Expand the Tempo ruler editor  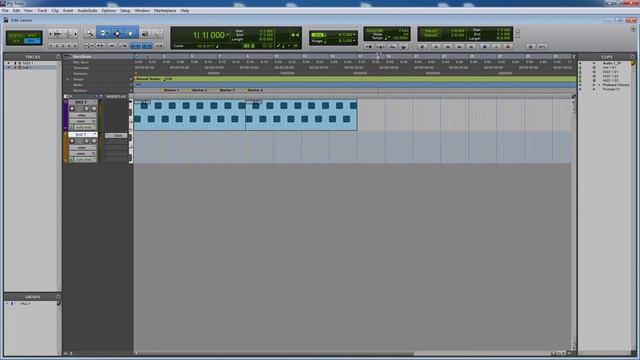point(68,79)
